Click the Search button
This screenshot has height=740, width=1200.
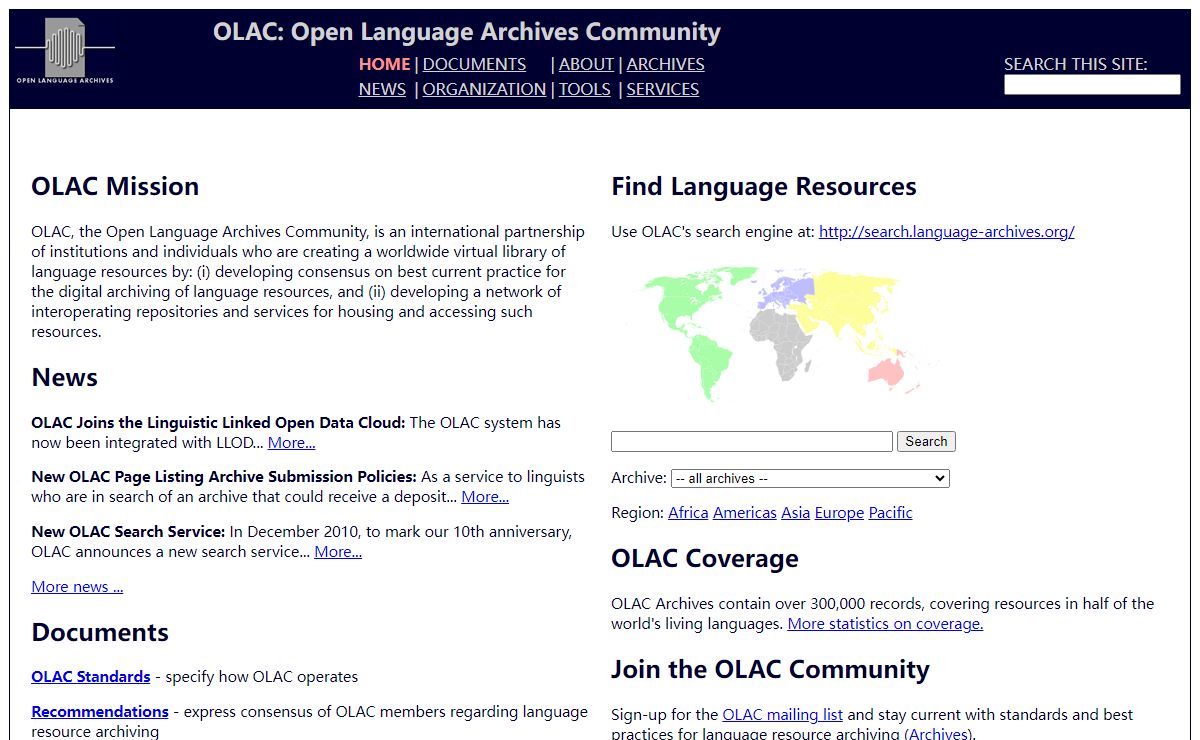tap(926, 441)
